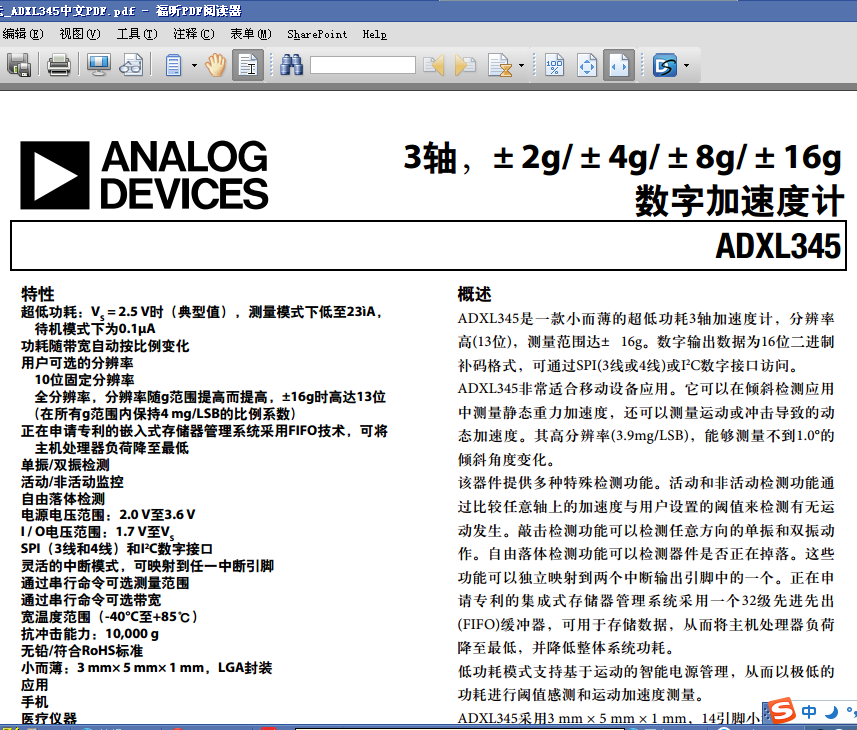Click the 特性 section heading
This screenshot has width=857, height=730.
click(x=38, y=294)
